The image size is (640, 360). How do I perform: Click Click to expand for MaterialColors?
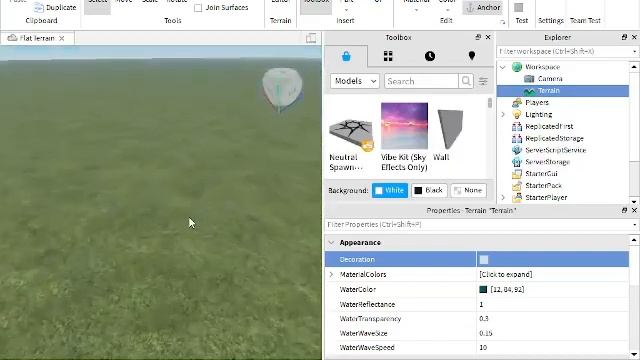[x=506, y=274]
